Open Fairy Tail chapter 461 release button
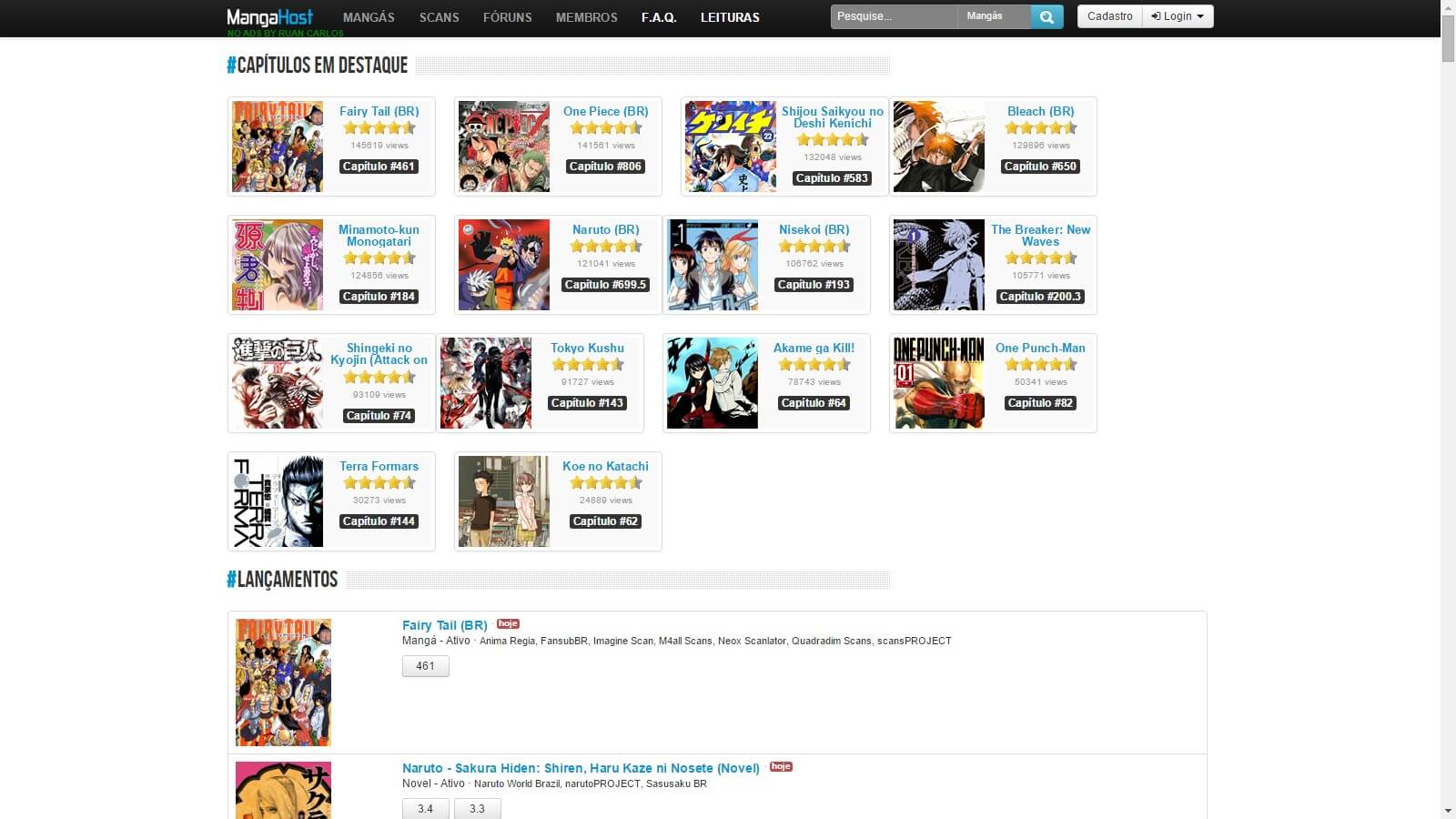 [426, 666]
